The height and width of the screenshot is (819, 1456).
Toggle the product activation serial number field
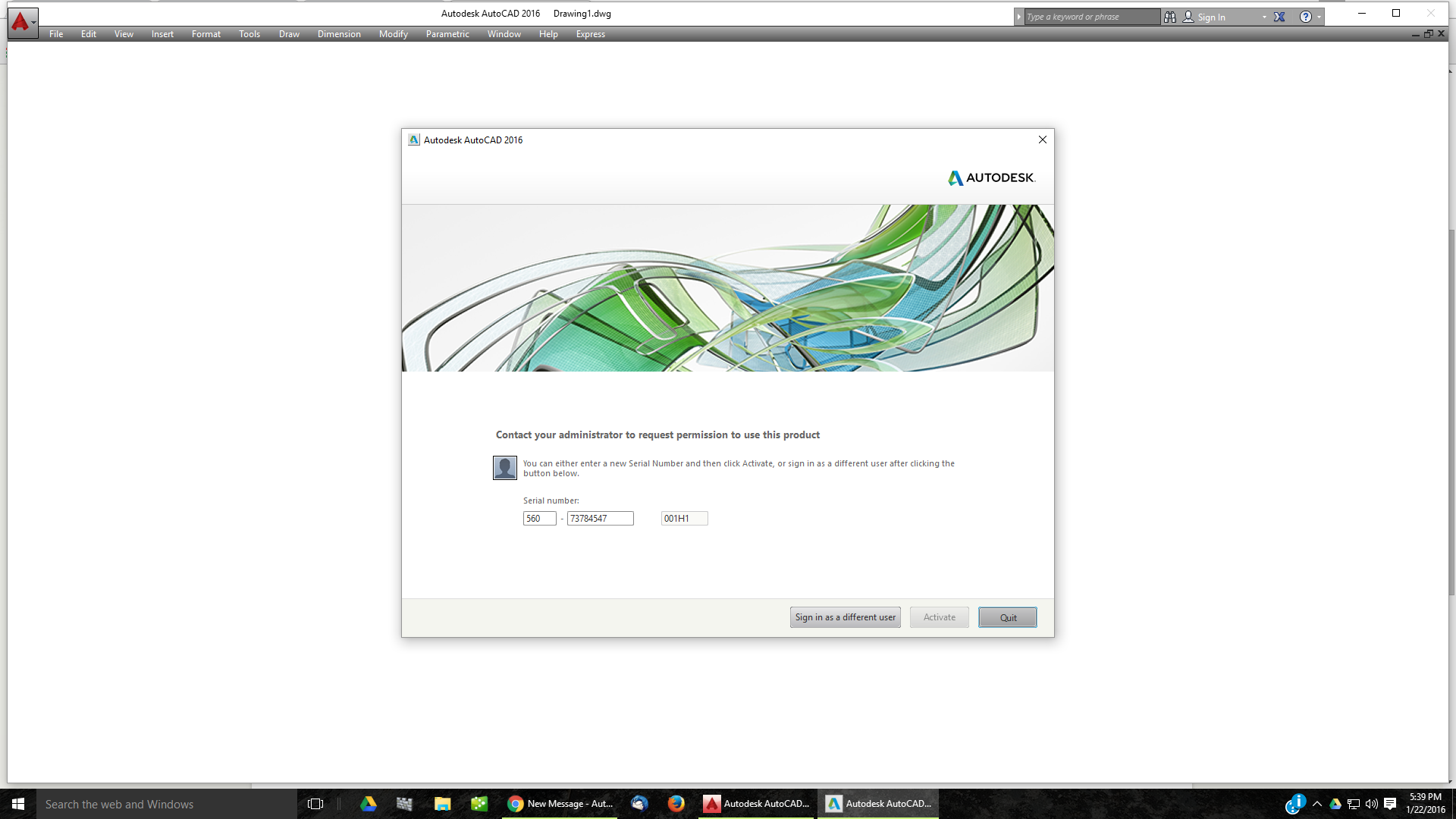pyautogui.click(x=539, y=518)
